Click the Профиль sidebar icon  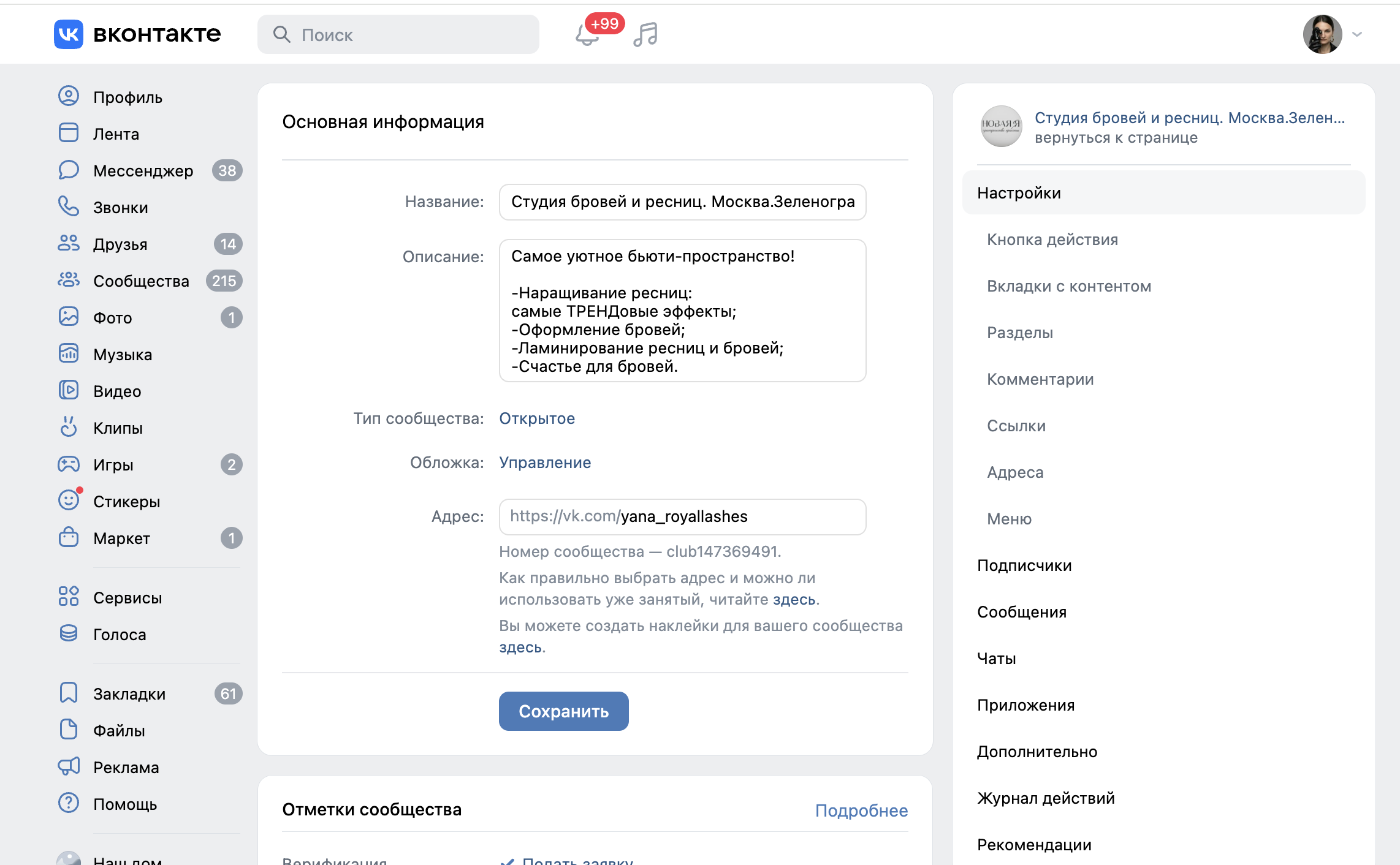click(69, 96)
